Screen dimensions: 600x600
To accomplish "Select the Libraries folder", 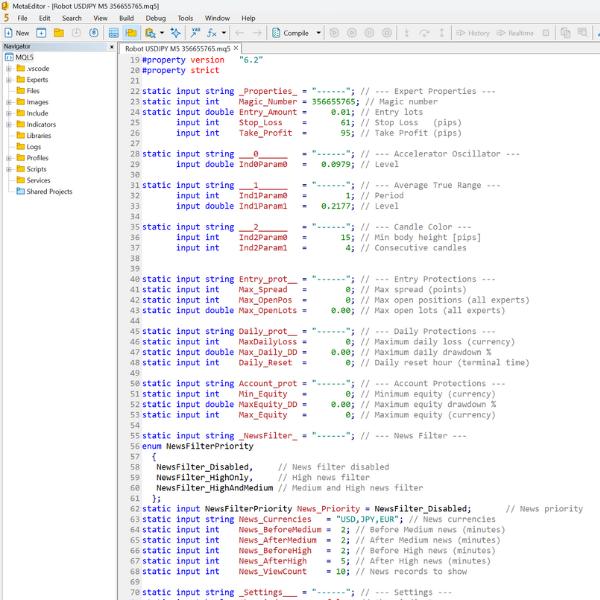I will coord(39,135).
